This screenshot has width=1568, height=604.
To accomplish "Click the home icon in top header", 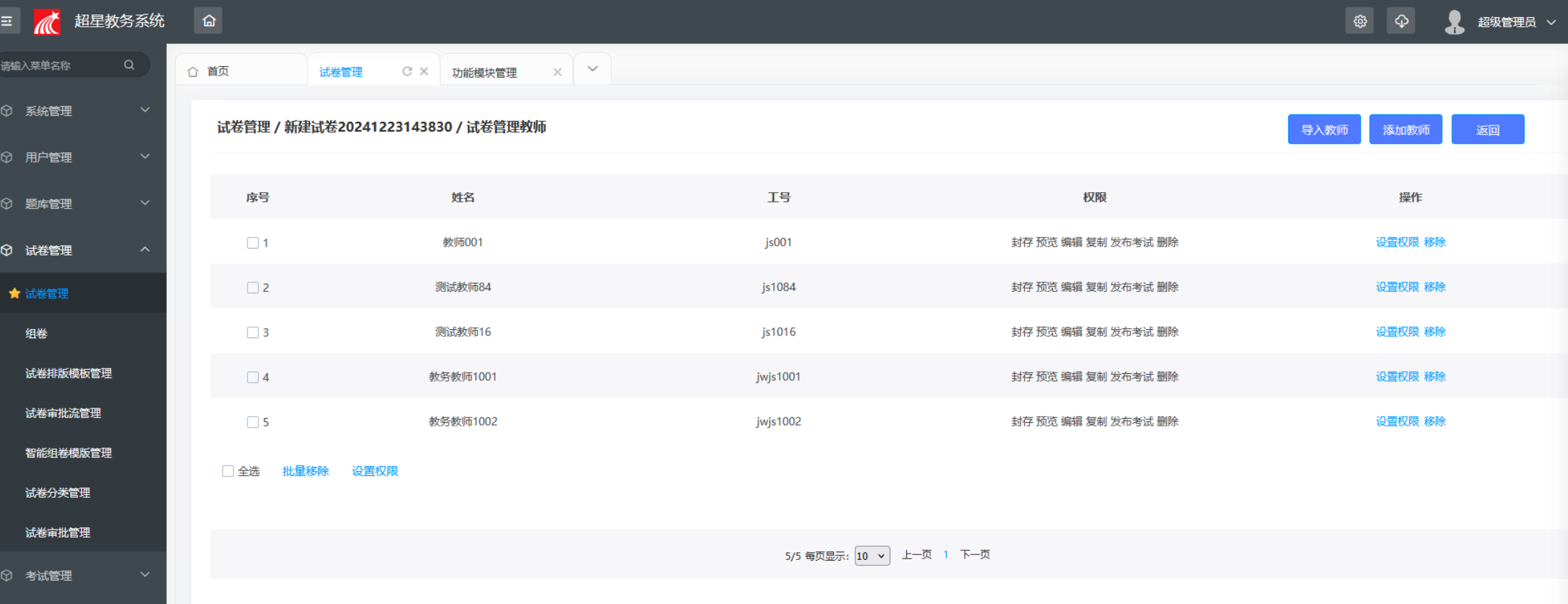I will click(209, 21).
